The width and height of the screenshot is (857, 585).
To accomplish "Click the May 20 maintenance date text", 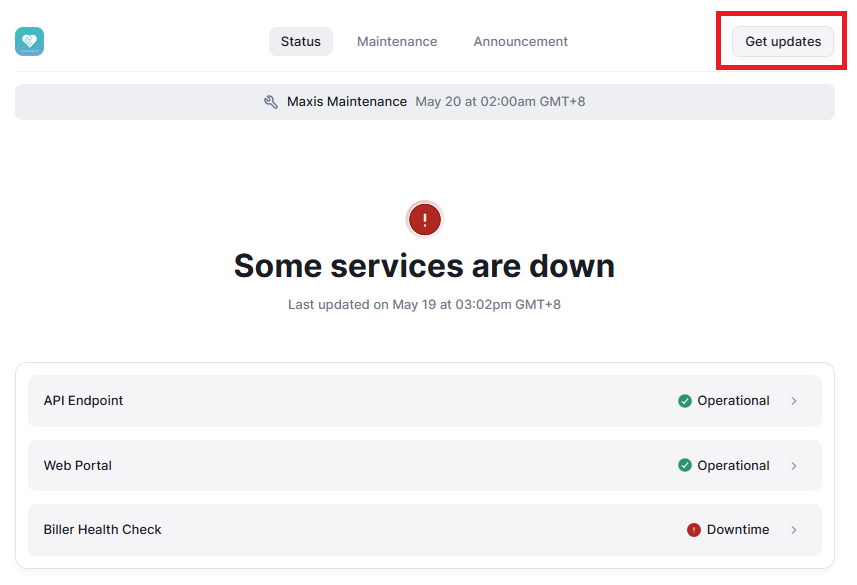I will (x=498, y=101).
